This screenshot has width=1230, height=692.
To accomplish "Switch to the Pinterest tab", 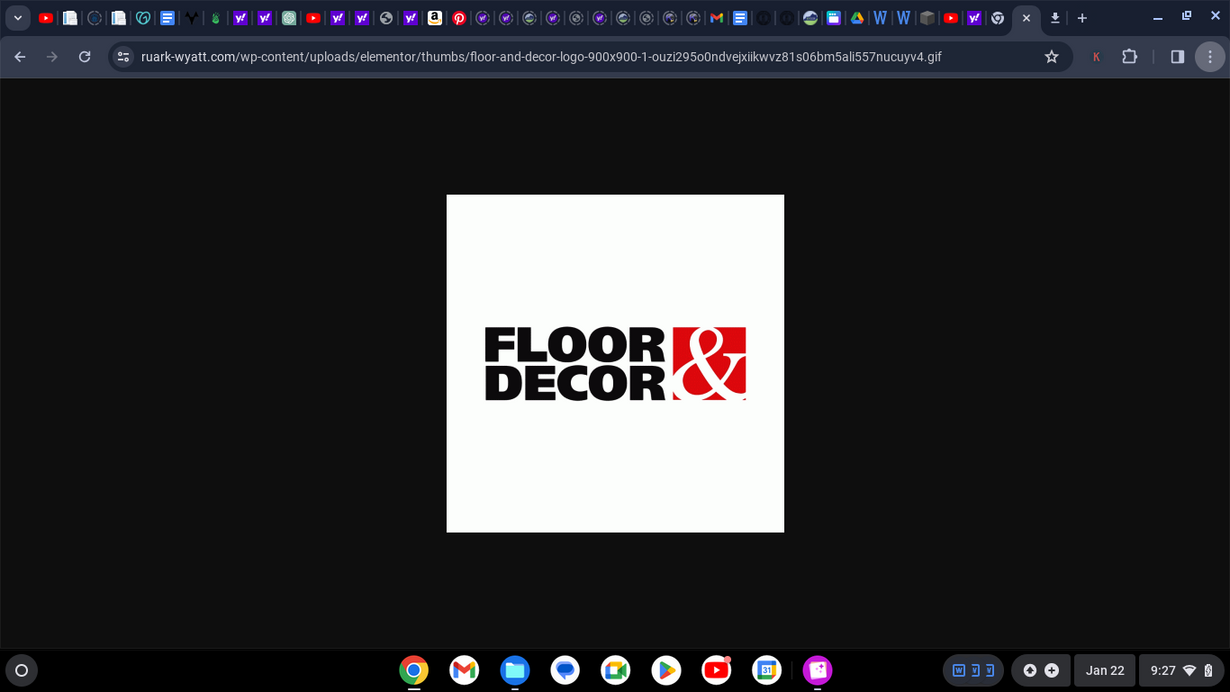I will pyautogui.click(x=459, y=18).
